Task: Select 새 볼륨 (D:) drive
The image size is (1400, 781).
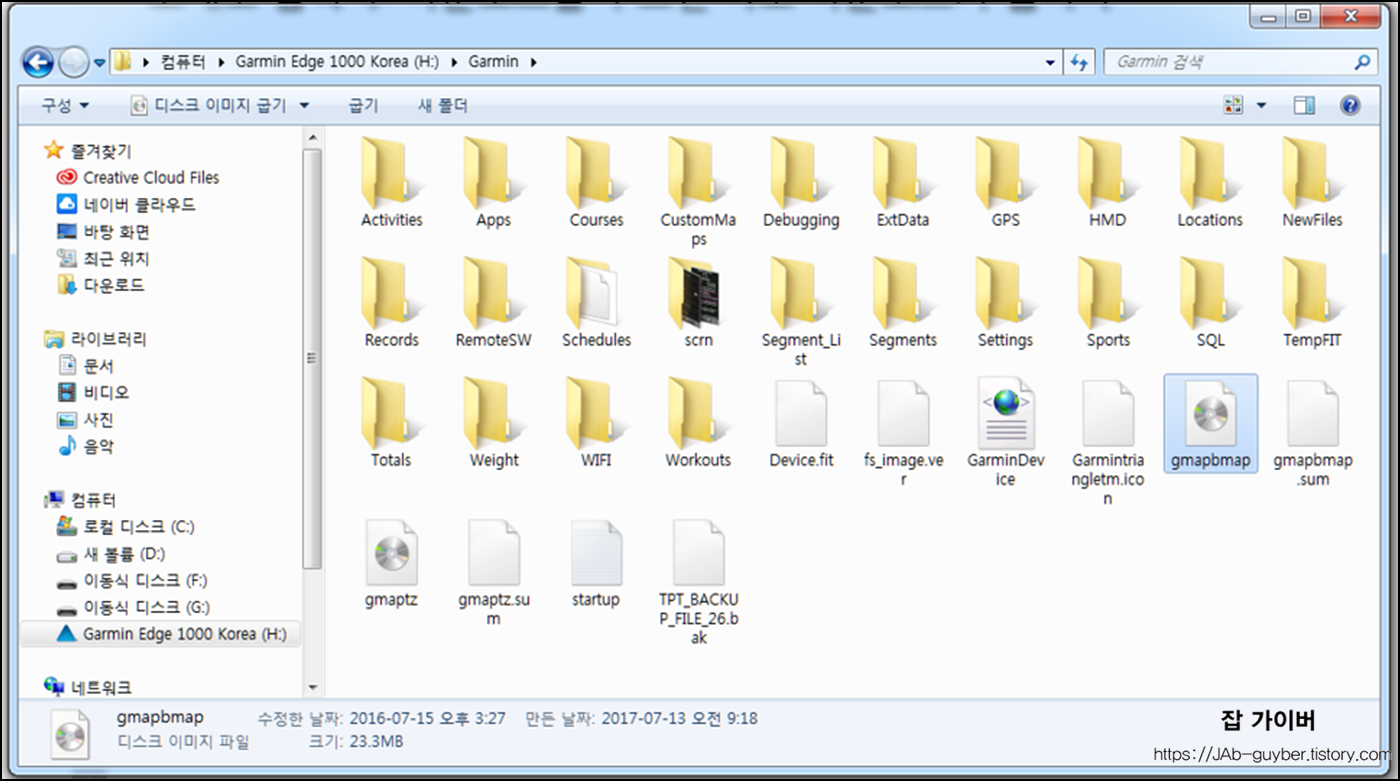Action: (x=111, y=554)
